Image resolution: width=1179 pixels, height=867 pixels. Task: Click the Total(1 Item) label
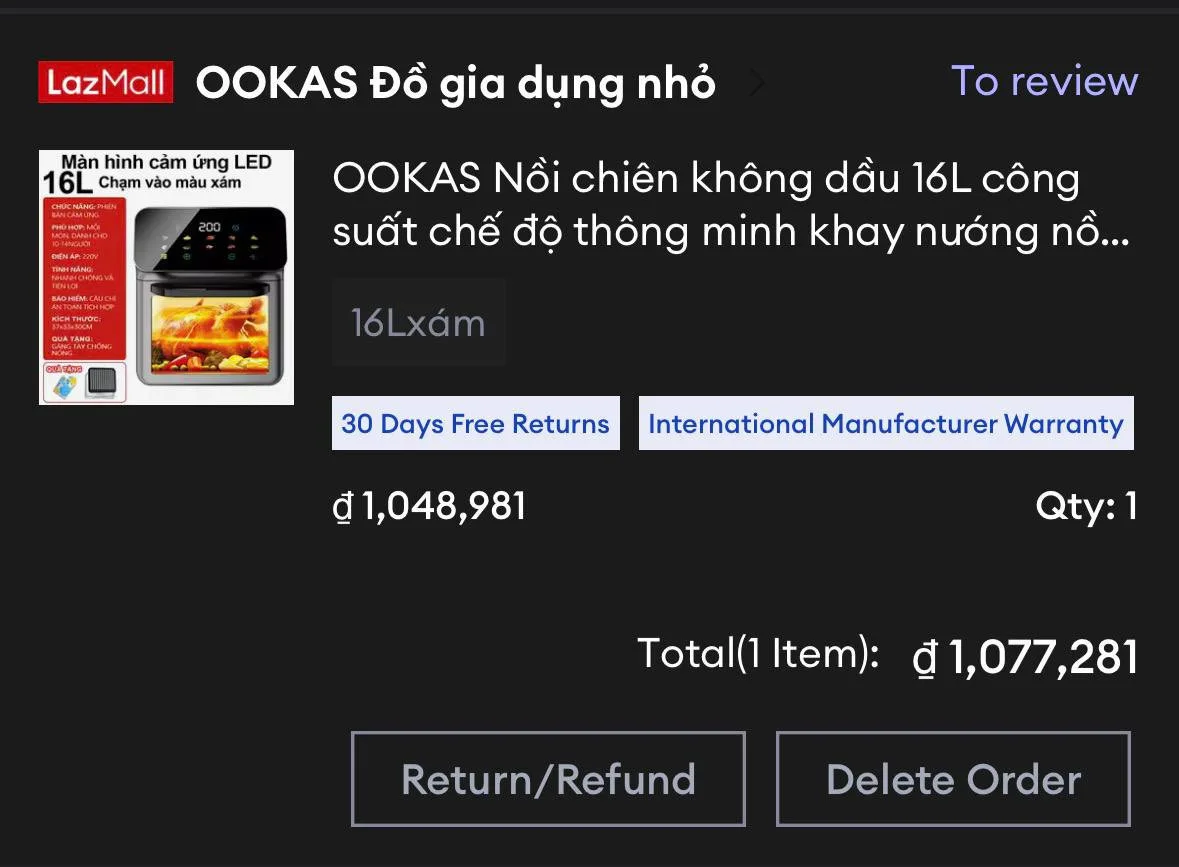[x=758, y=653]
